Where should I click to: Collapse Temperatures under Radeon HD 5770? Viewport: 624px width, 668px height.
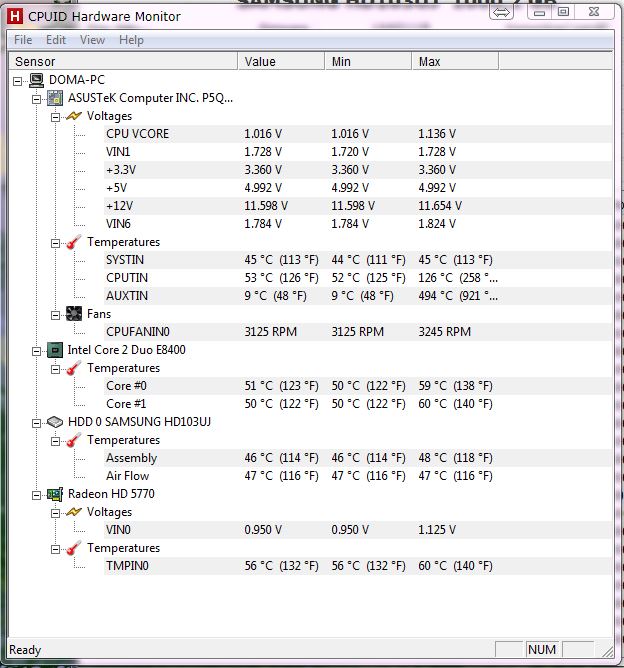(55, 550)
